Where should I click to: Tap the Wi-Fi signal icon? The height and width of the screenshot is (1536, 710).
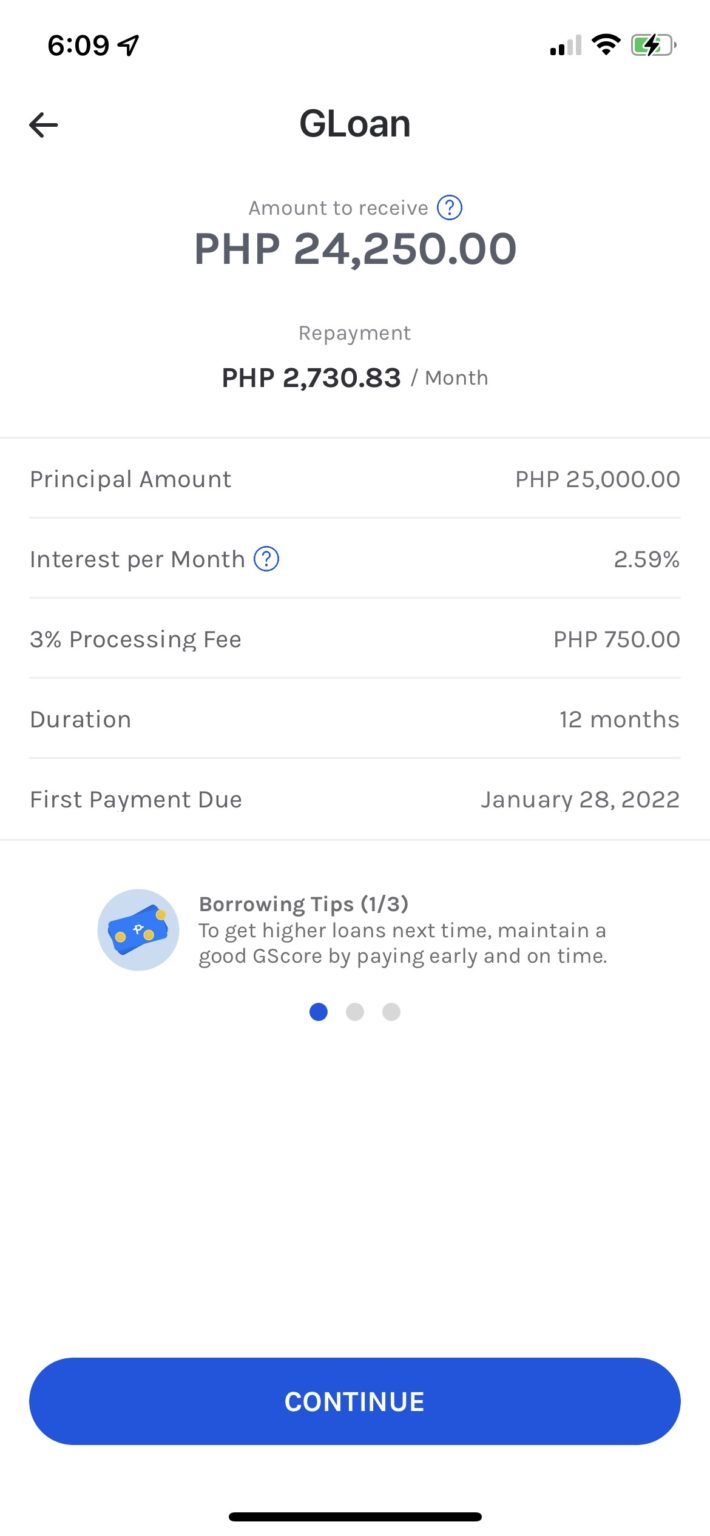point(605,44)
